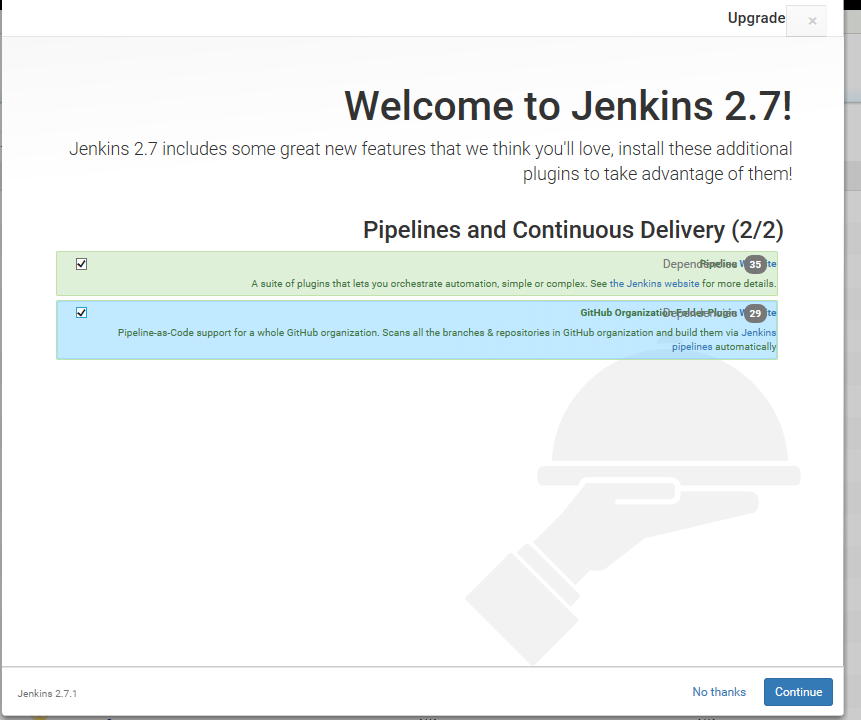Image resolution: width=861 pixels, height=720 pixels.
Task: Click the intro paragraph about Jenkins 2.7 features
Action: pos(430,161)
